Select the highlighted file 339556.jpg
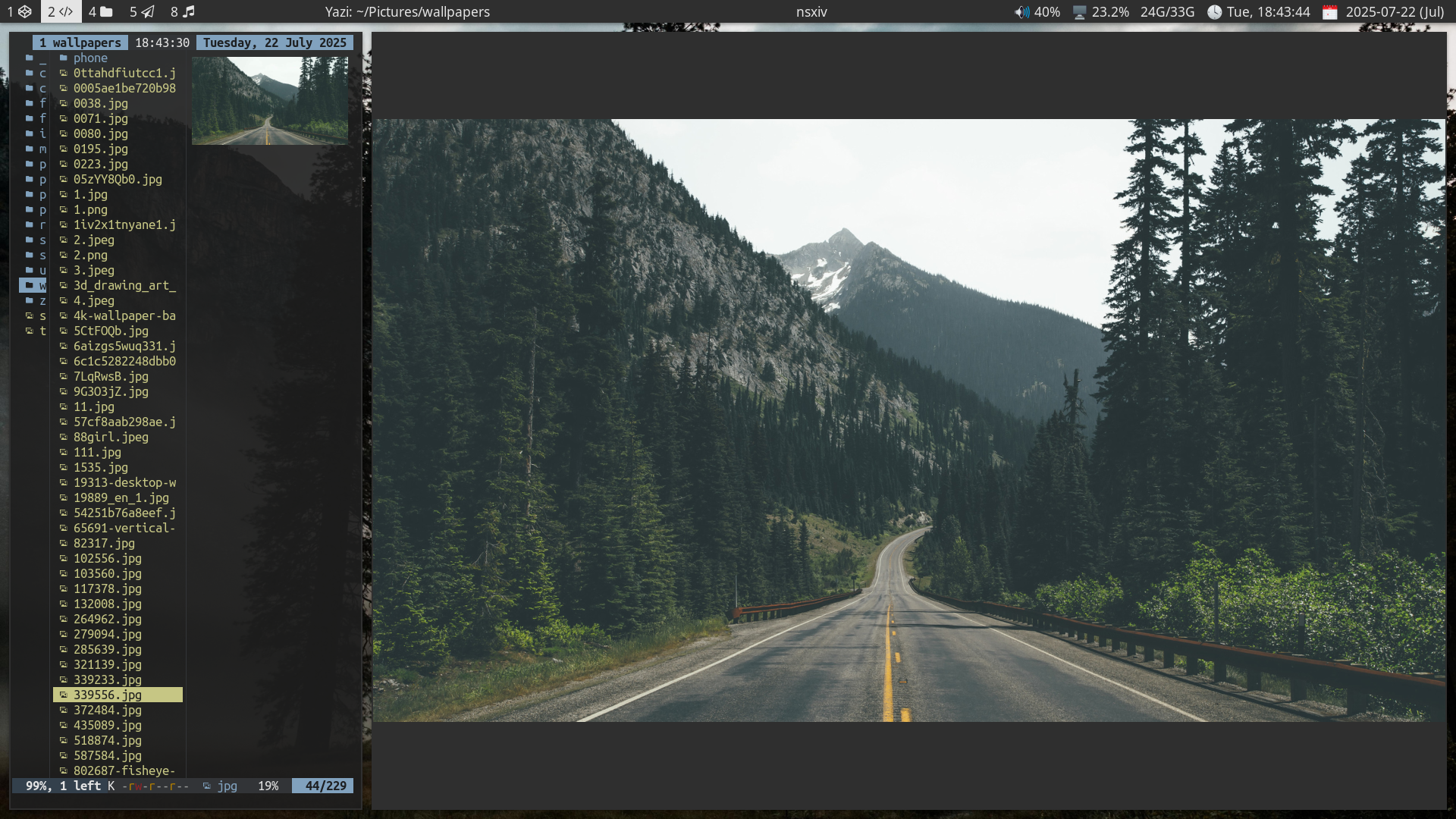Image resolution: width=1456 pixels, height=819 pixels. 107,695
